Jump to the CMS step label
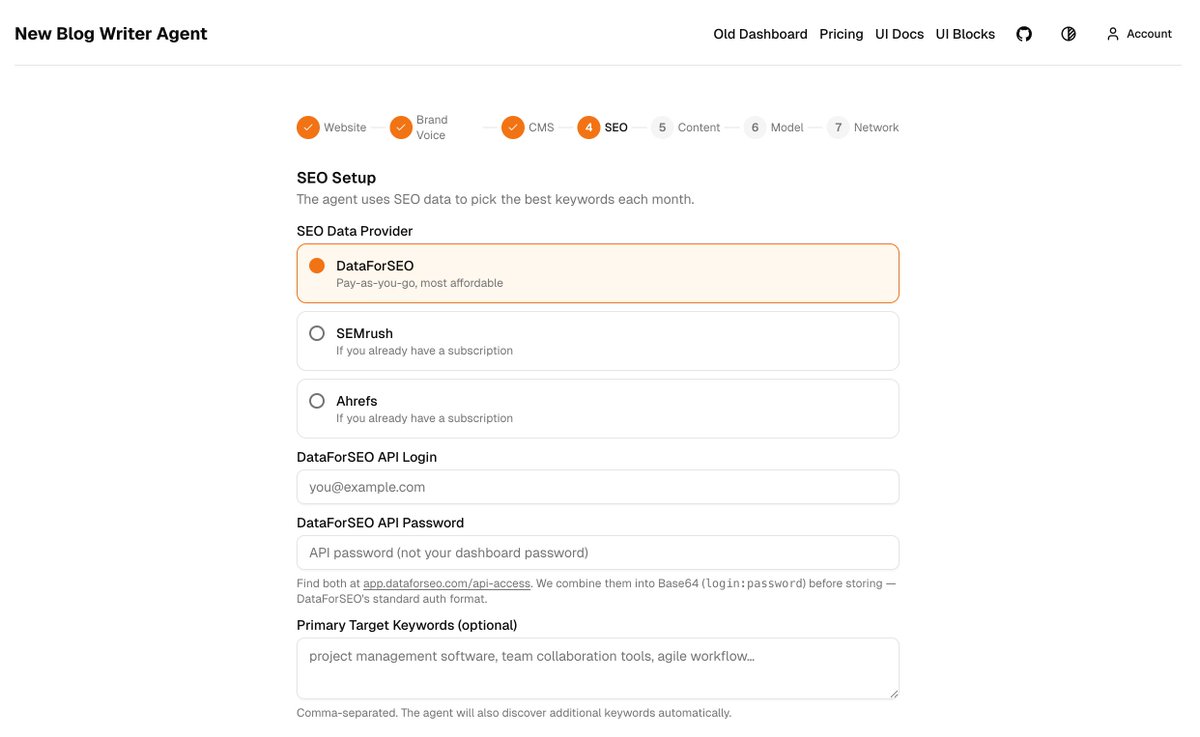1200x737 pixels. coord(541,128)
